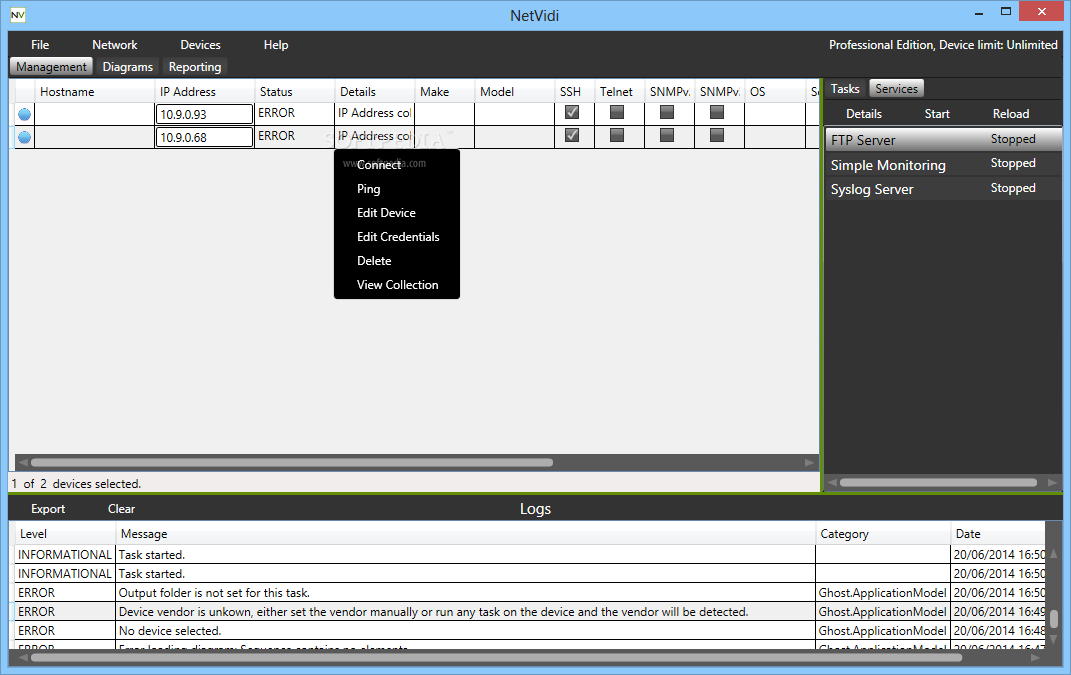Select Edit Credentials in context menu
The image size is (1071, 675).
(x=398, y=237)
